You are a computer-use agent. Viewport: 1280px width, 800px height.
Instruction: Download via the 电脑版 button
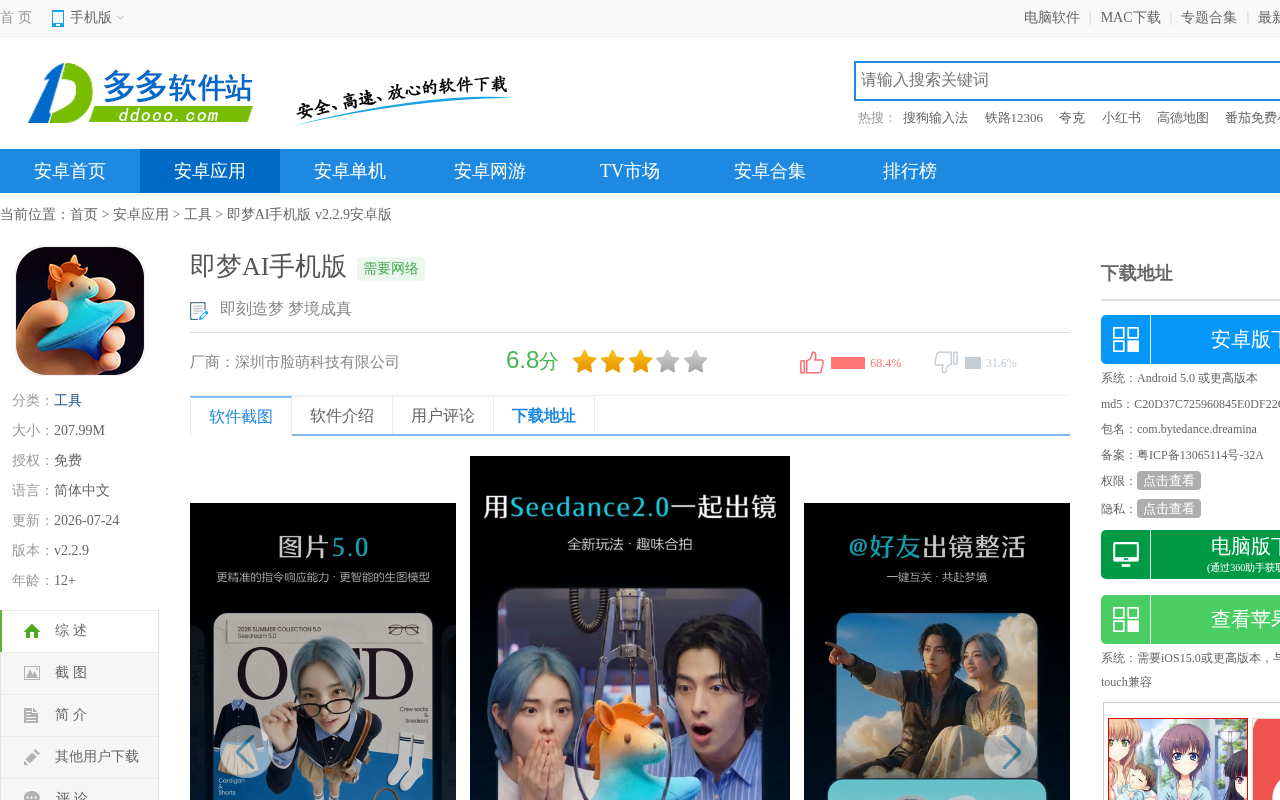pyautogui.click(x=1190, y=555)
